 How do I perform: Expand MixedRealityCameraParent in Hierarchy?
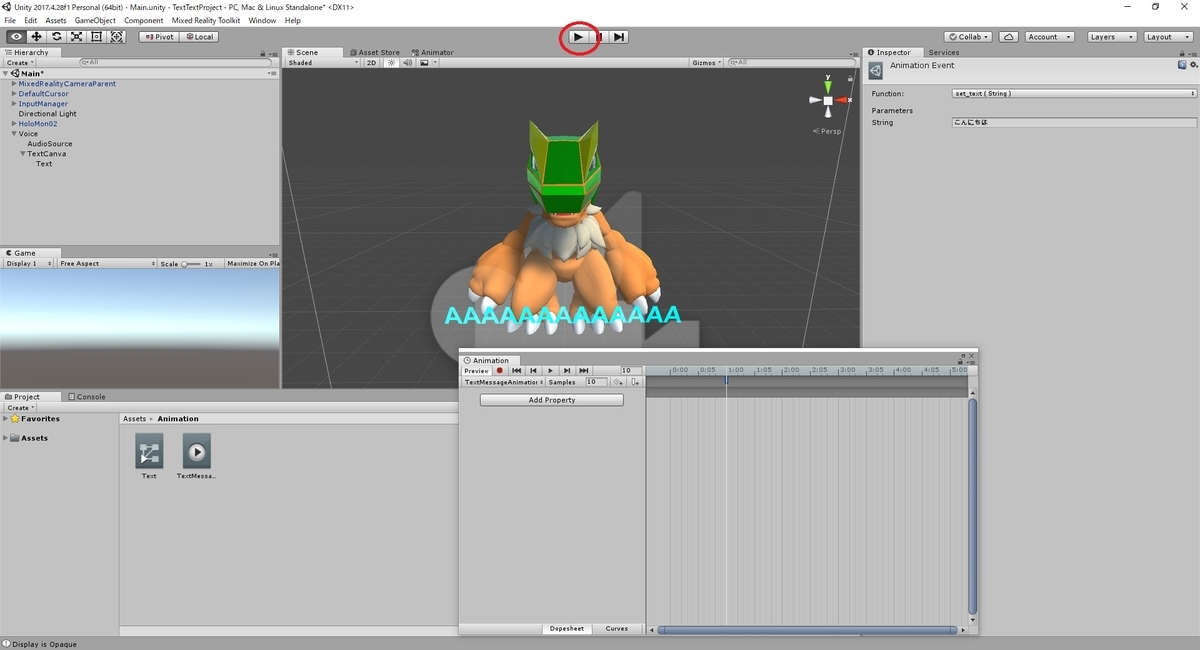(14, 84)
